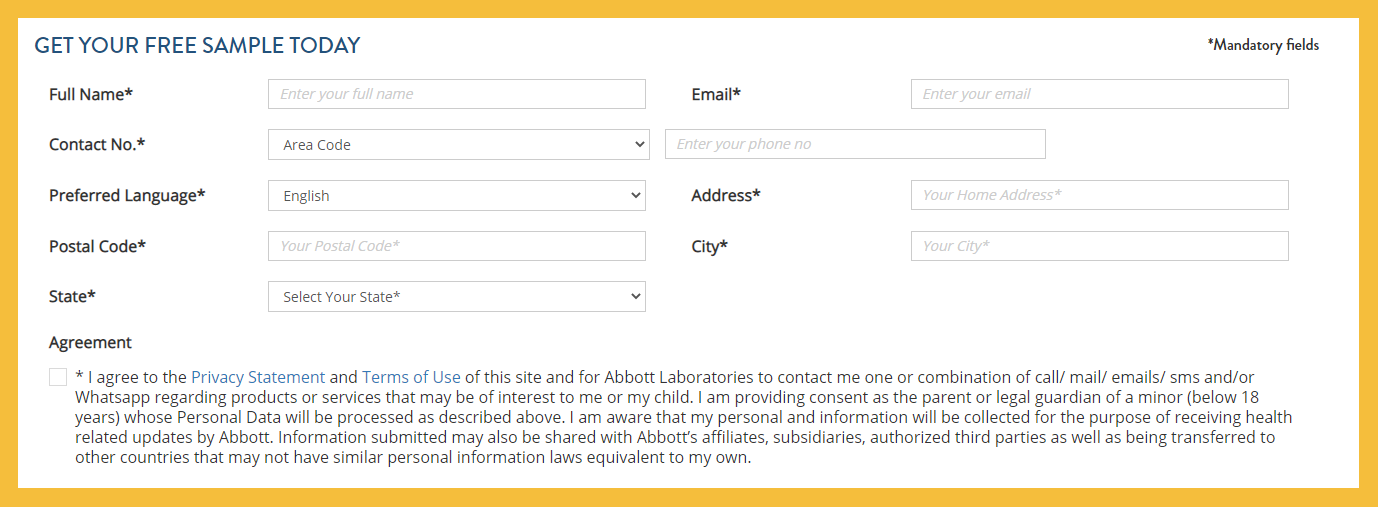Viewport: 1378px width, 507px height.
Task: Click the State* field label
Action: click(x=73, y=297)
